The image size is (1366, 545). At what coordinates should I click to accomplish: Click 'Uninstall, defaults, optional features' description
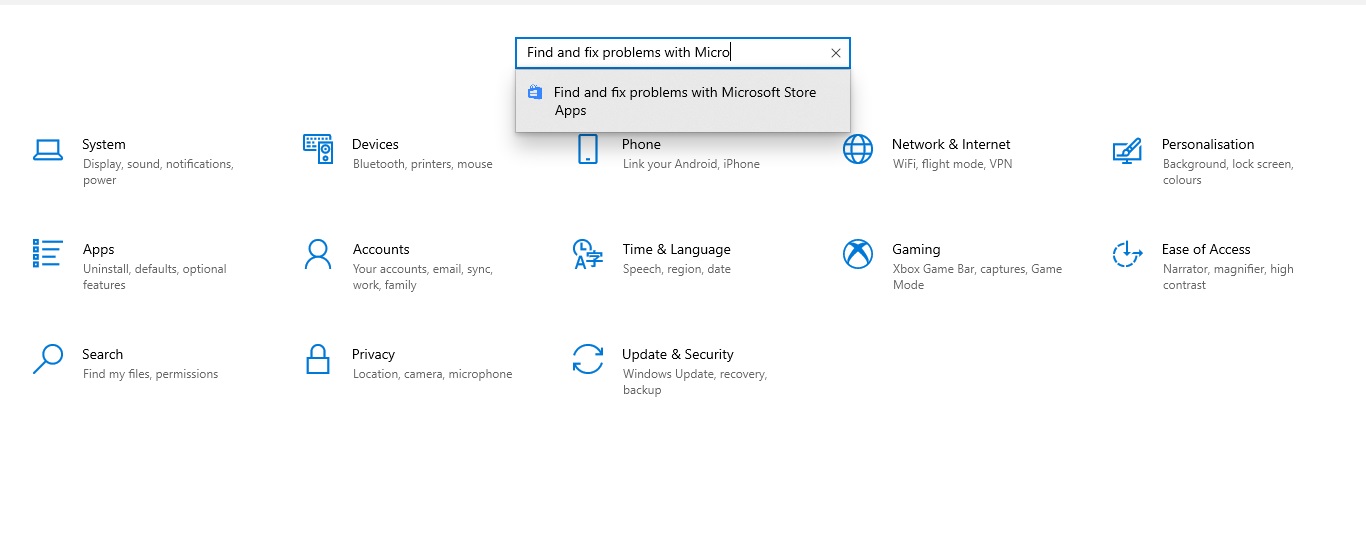(x=155, y=277)
